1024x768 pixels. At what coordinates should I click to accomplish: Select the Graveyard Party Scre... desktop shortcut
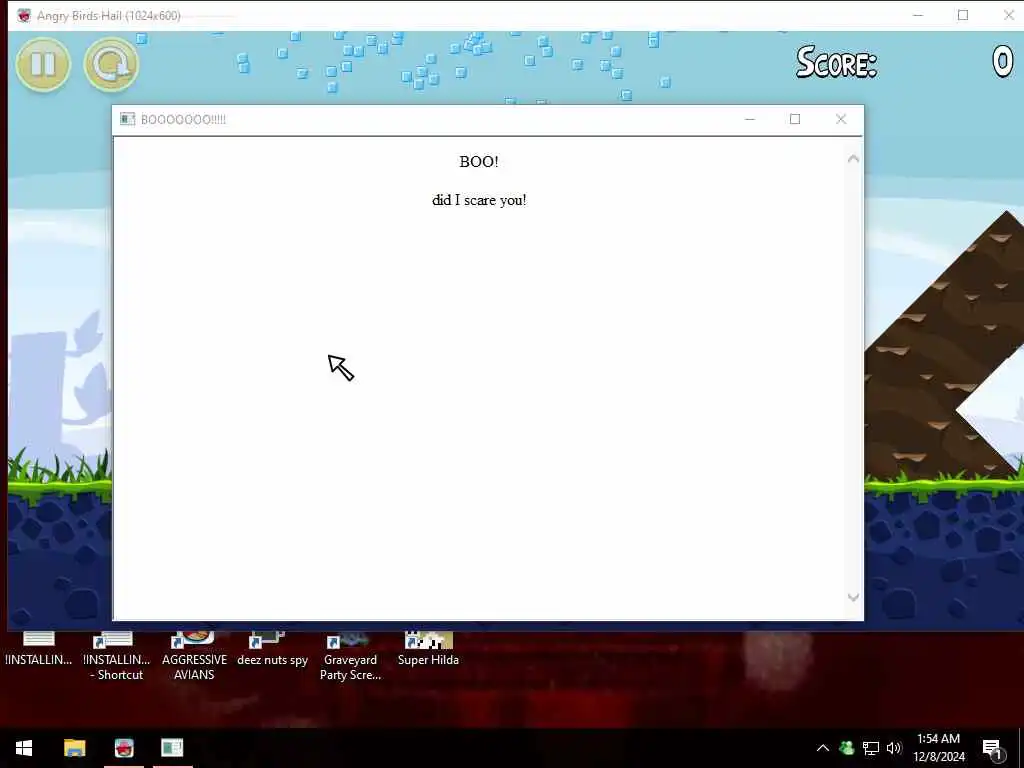(350, 657)
